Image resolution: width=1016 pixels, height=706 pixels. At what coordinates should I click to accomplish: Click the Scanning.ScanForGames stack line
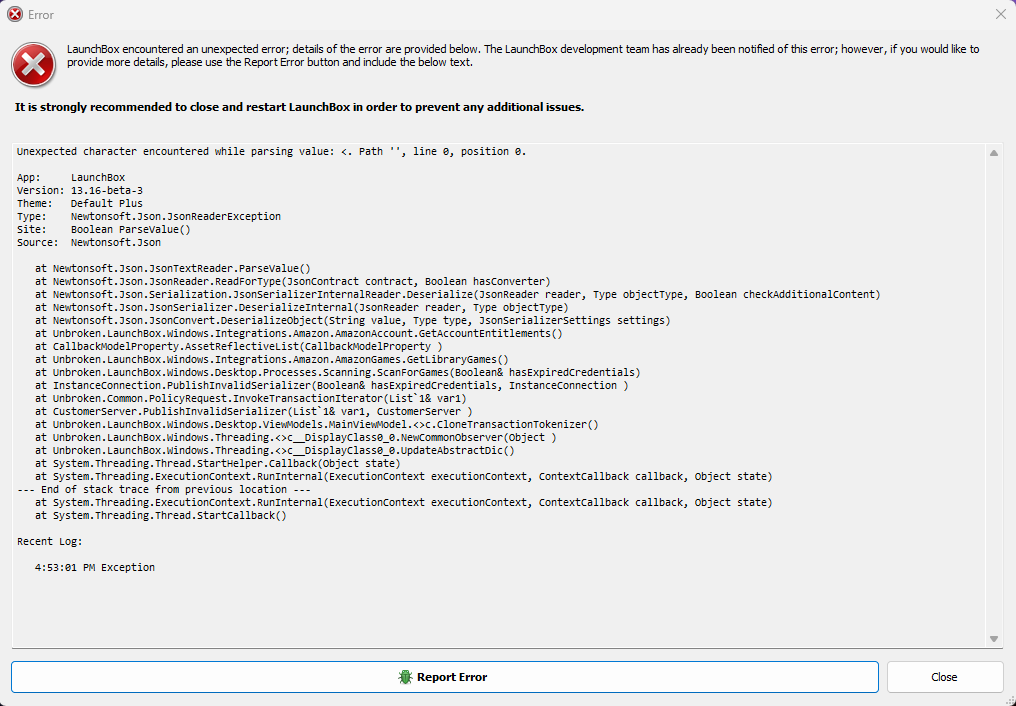coord(338,372)
